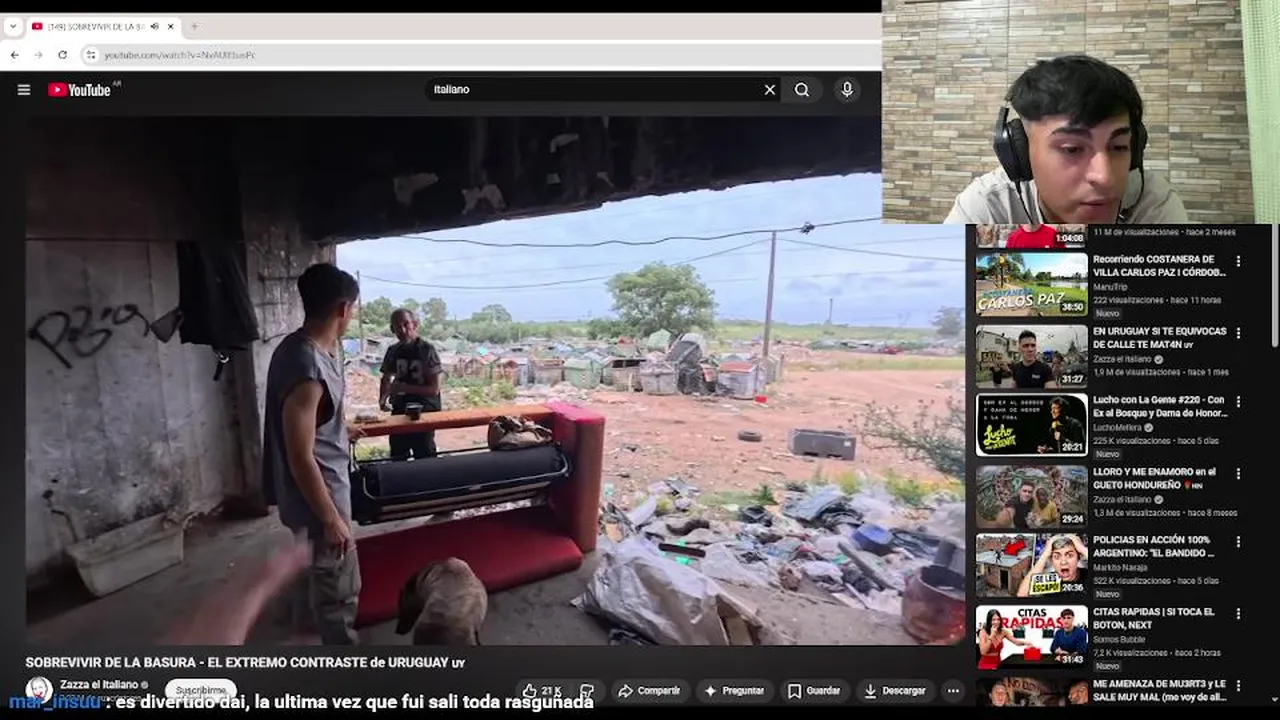
Task: Open options menu for LLORO Y ME ENAMORO
Action: [x=1238, y=474]
